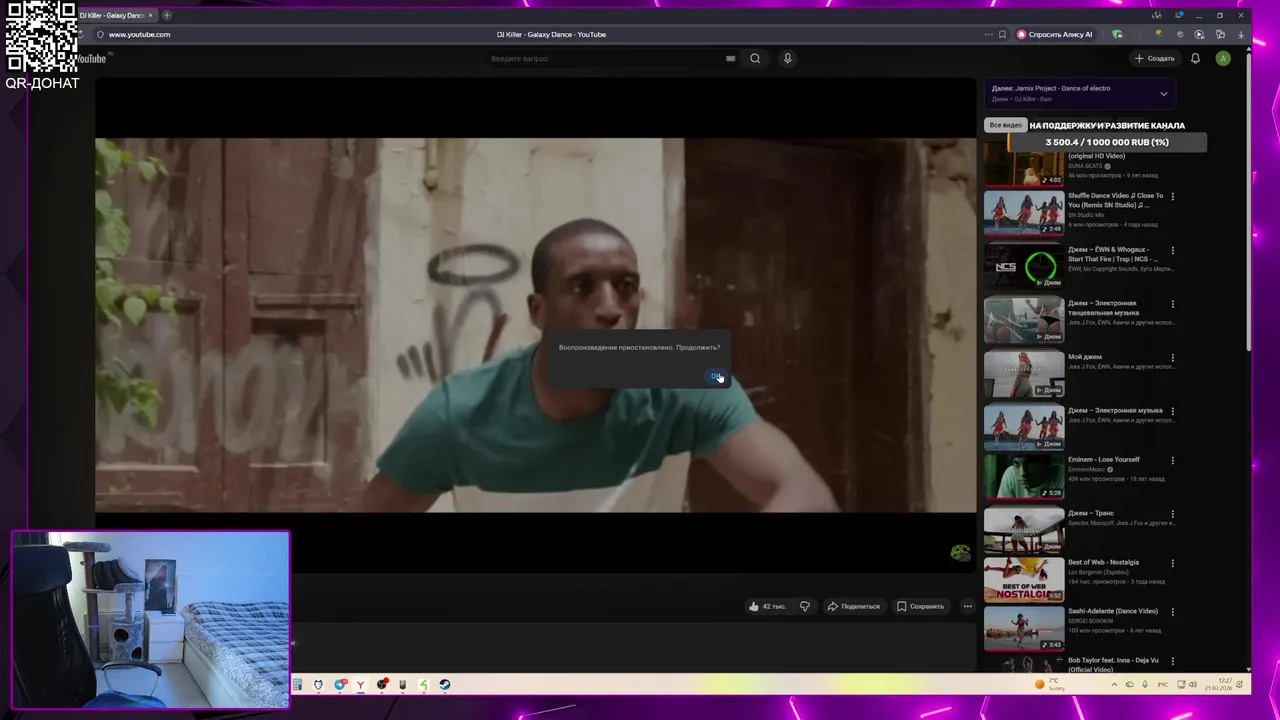Open Shuffle Dance Video thumbnail
The width and height of the screenshot is (1280, 720).
pyautogui.click(x=1024, y=212)
